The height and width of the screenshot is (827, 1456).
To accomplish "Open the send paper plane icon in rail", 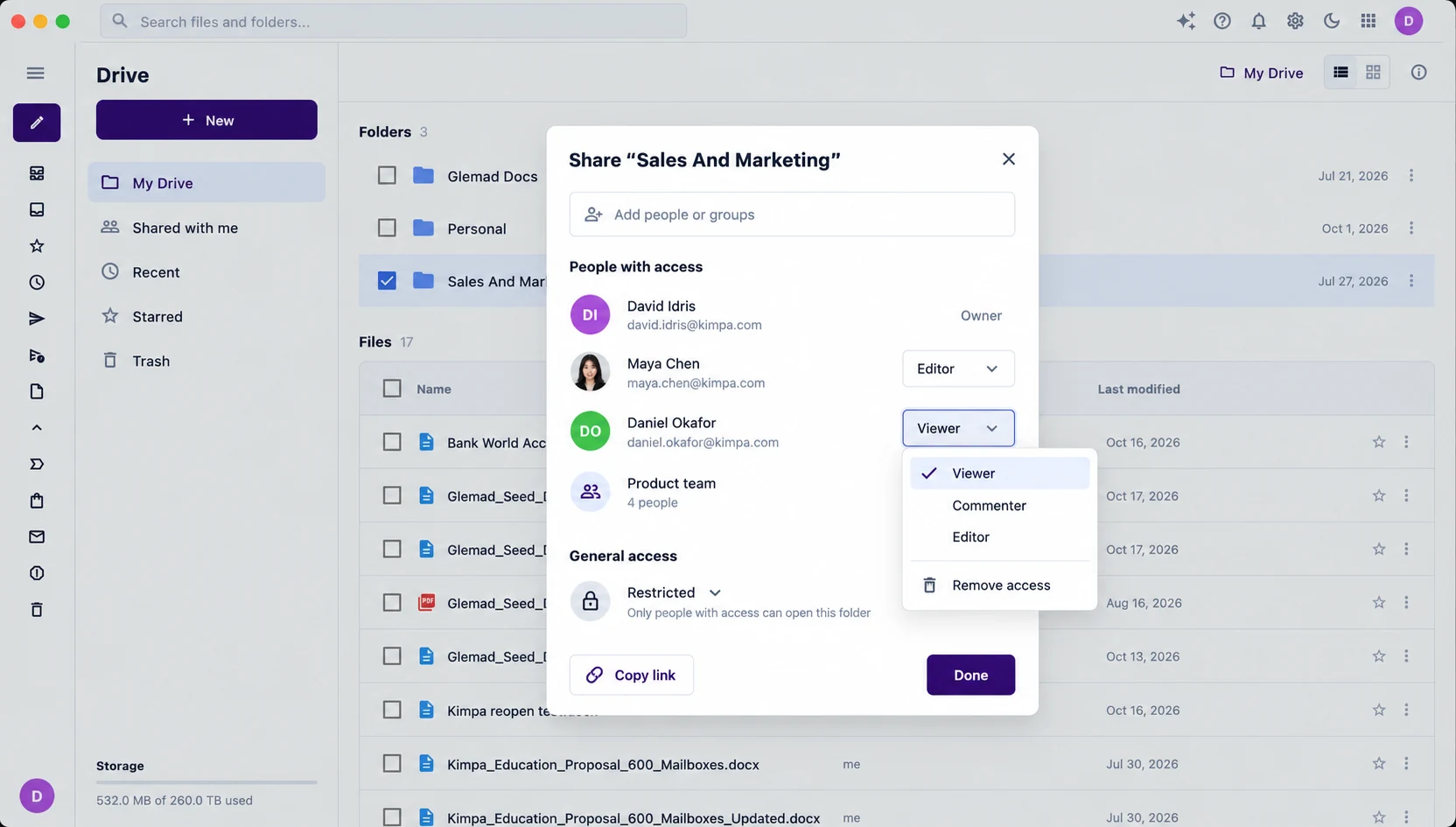I will [x=37, y=319].
